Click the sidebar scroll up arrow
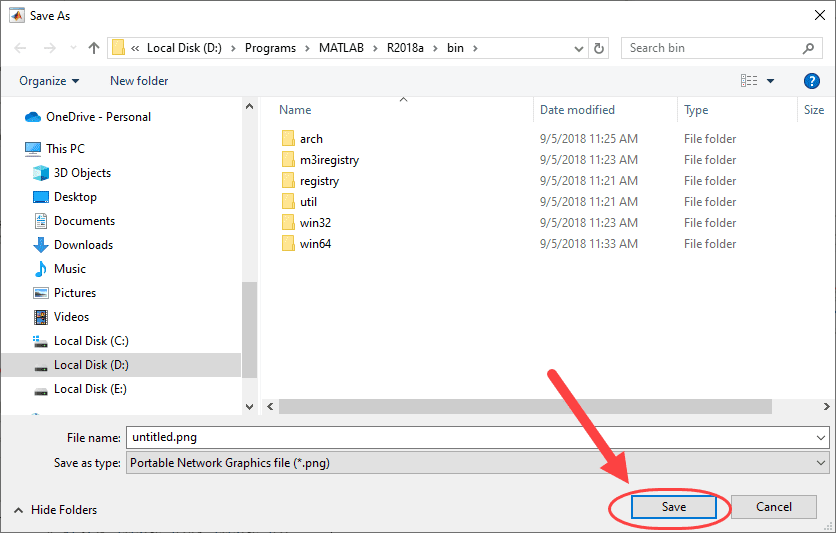The image size is (836, 533). click(250, 106)
